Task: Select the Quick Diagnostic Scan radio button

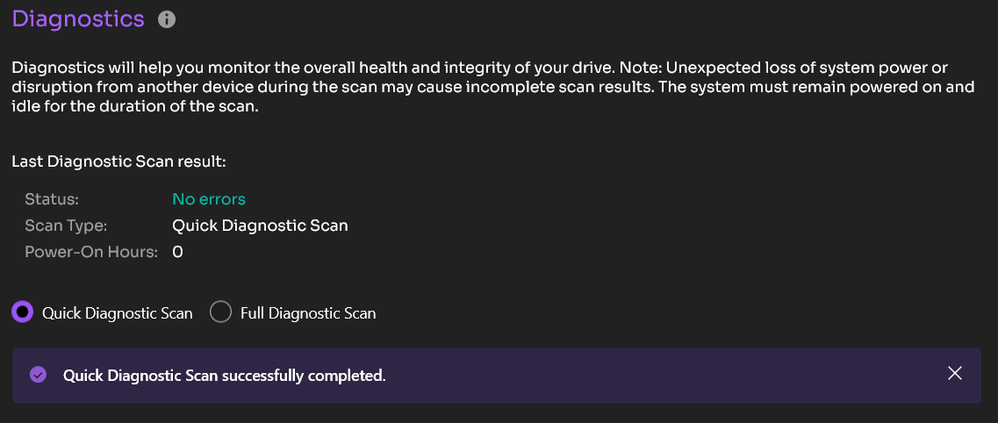Action: click(22, 312)
